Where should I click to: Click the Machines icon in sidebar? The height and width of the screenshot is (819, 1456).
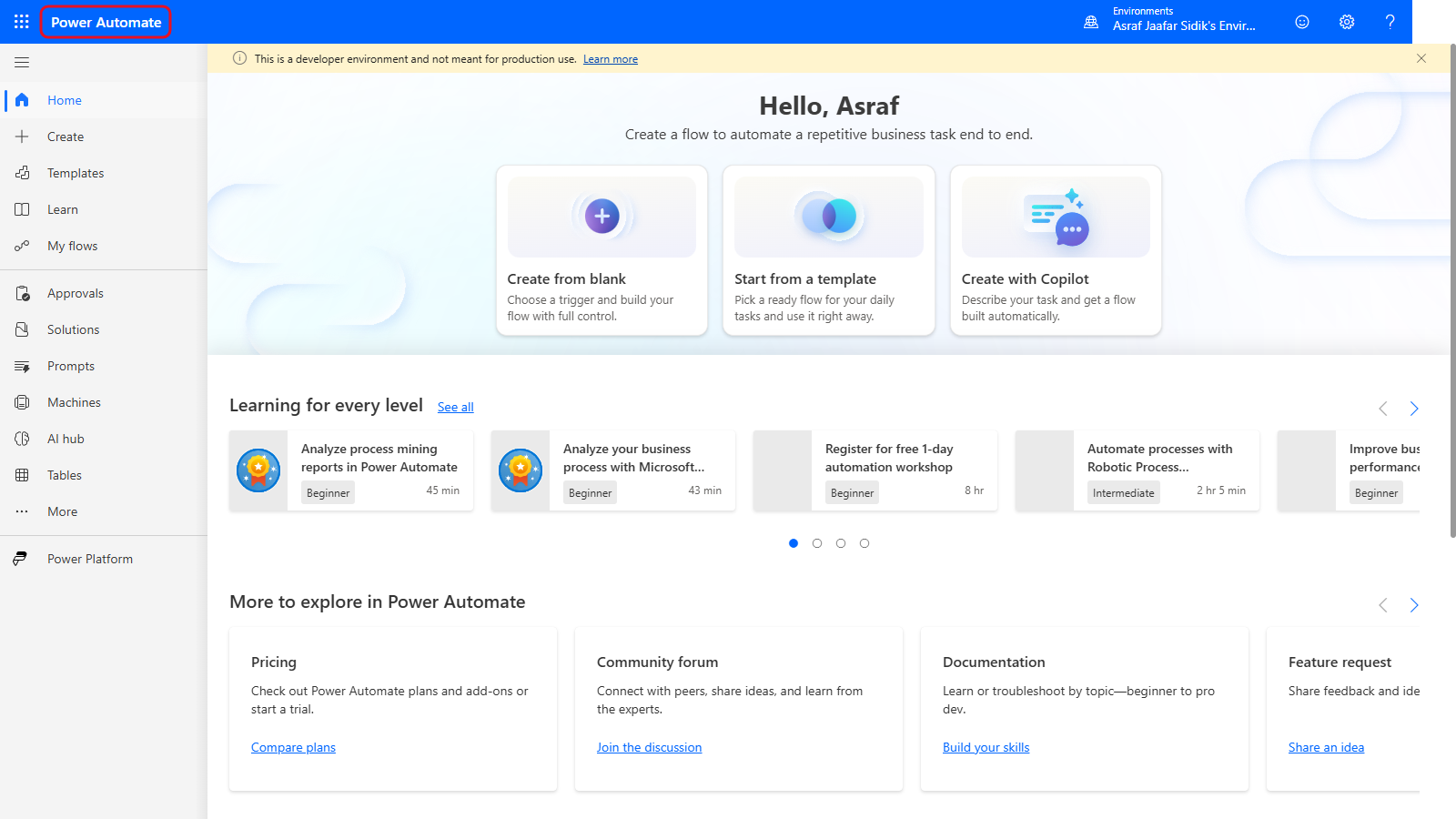tap(22, 402)
